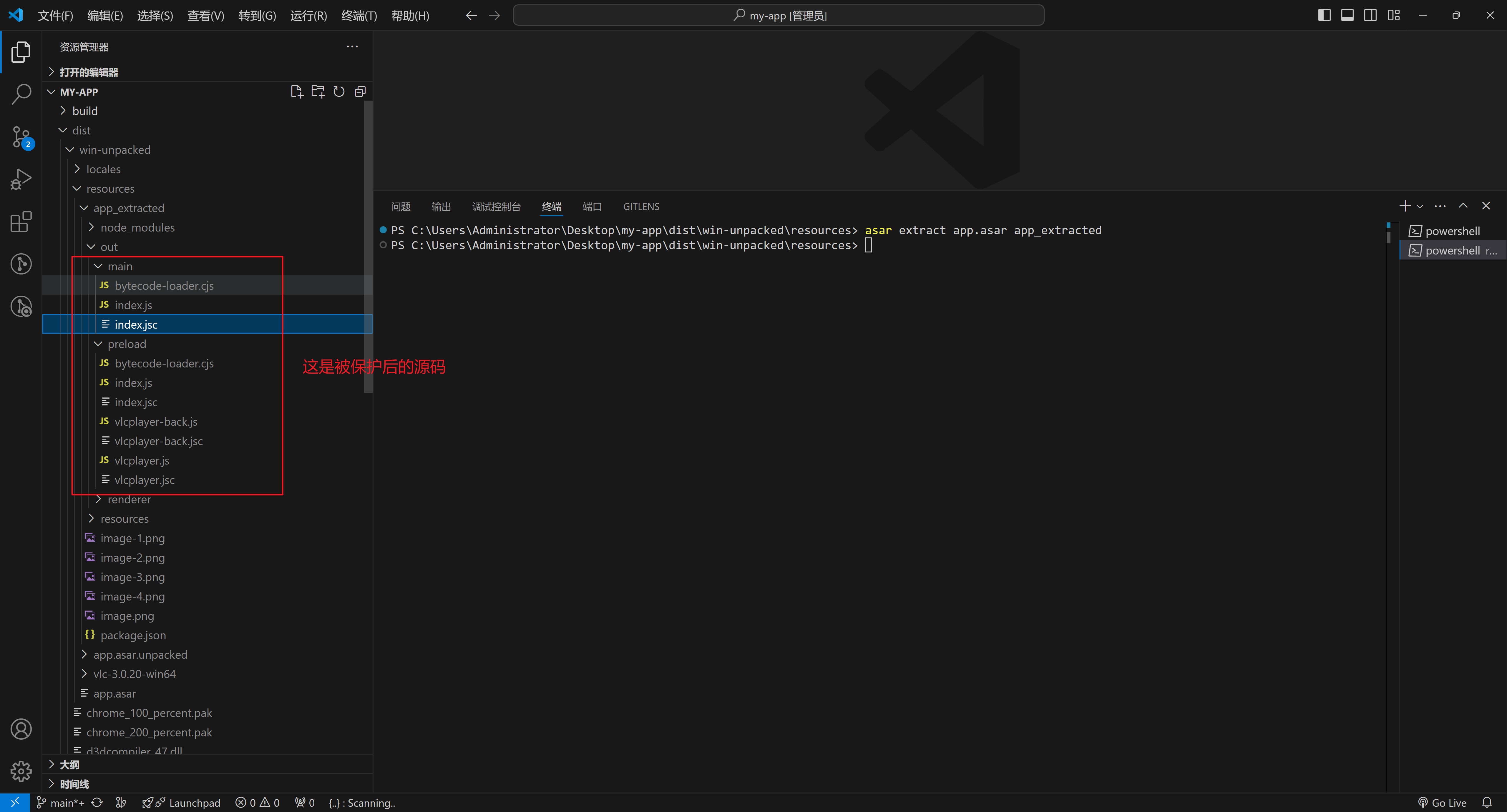
Task: Open chrome_100_percent.pak file entry
Action: 207,713
